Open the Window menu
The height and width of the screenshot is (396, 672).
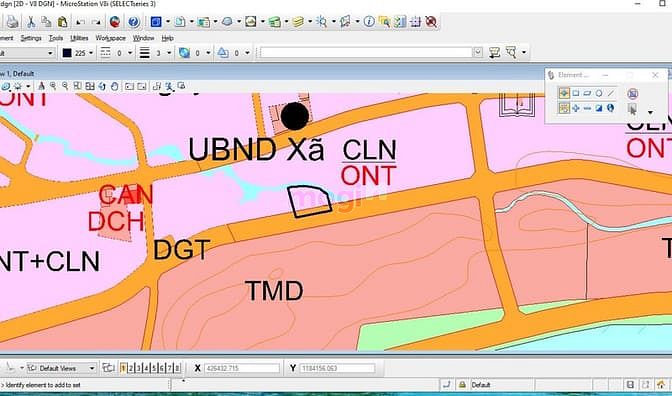(143, 38)
